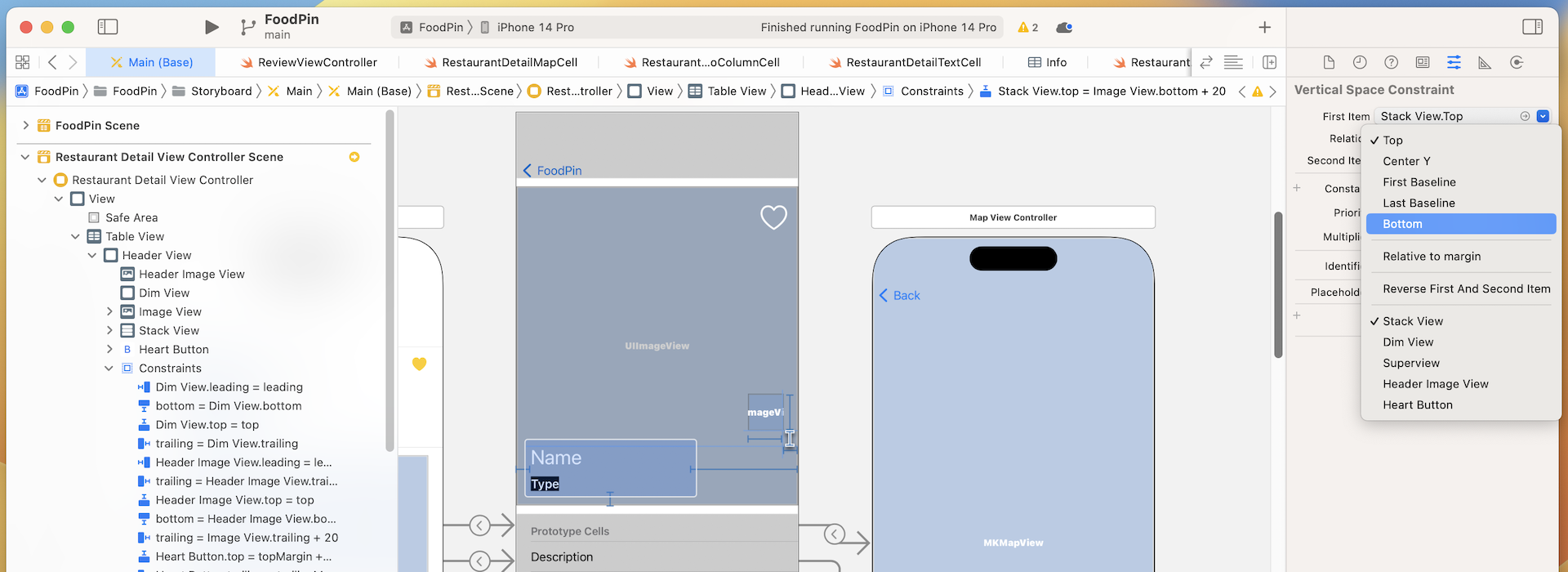Viewport: 1568px width, 572px height.
Task: Open the Attributes inspector icon
Action: pos(1454,63)
